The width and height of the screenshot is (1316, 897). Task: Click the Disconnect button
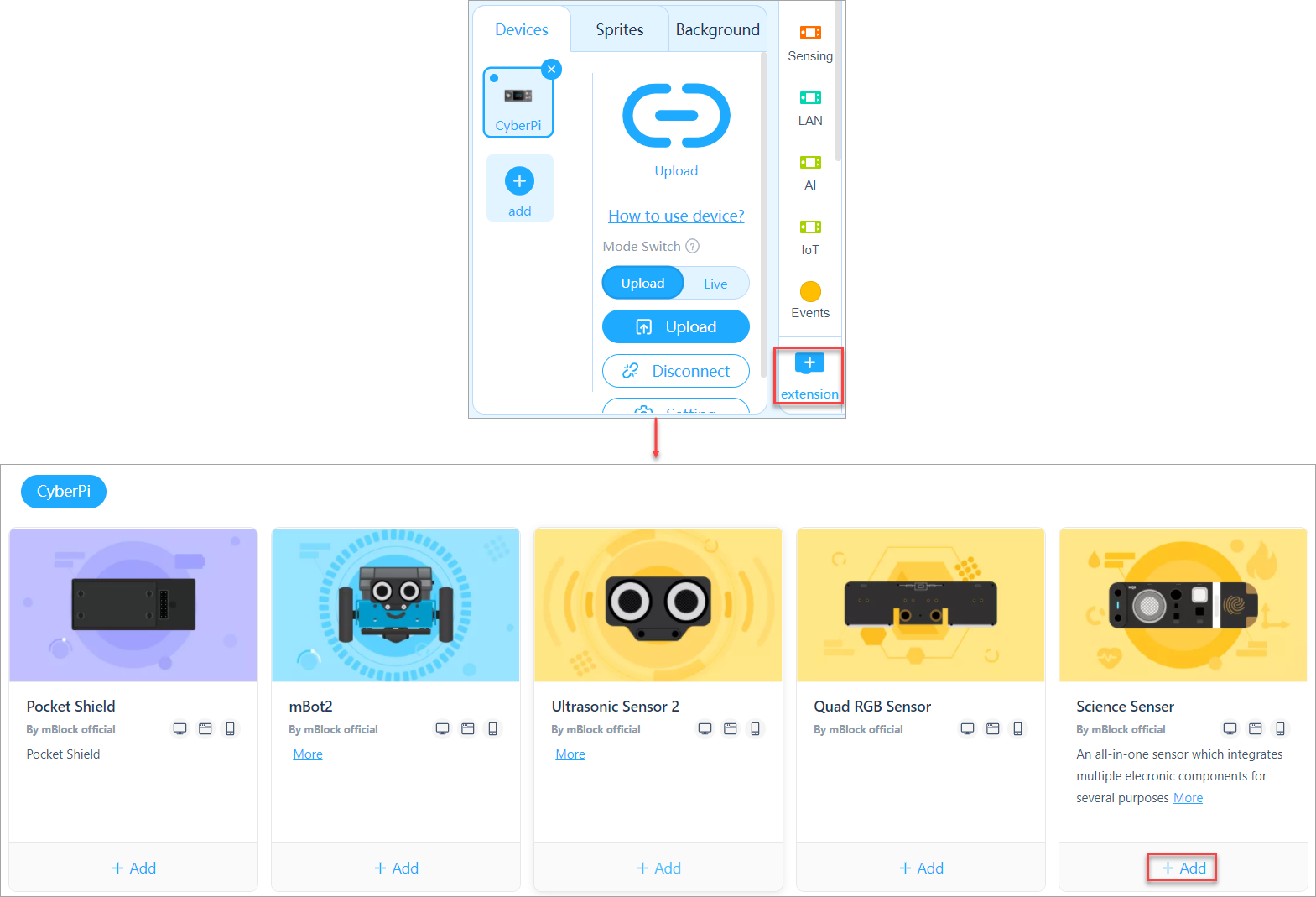pos(675,371)
